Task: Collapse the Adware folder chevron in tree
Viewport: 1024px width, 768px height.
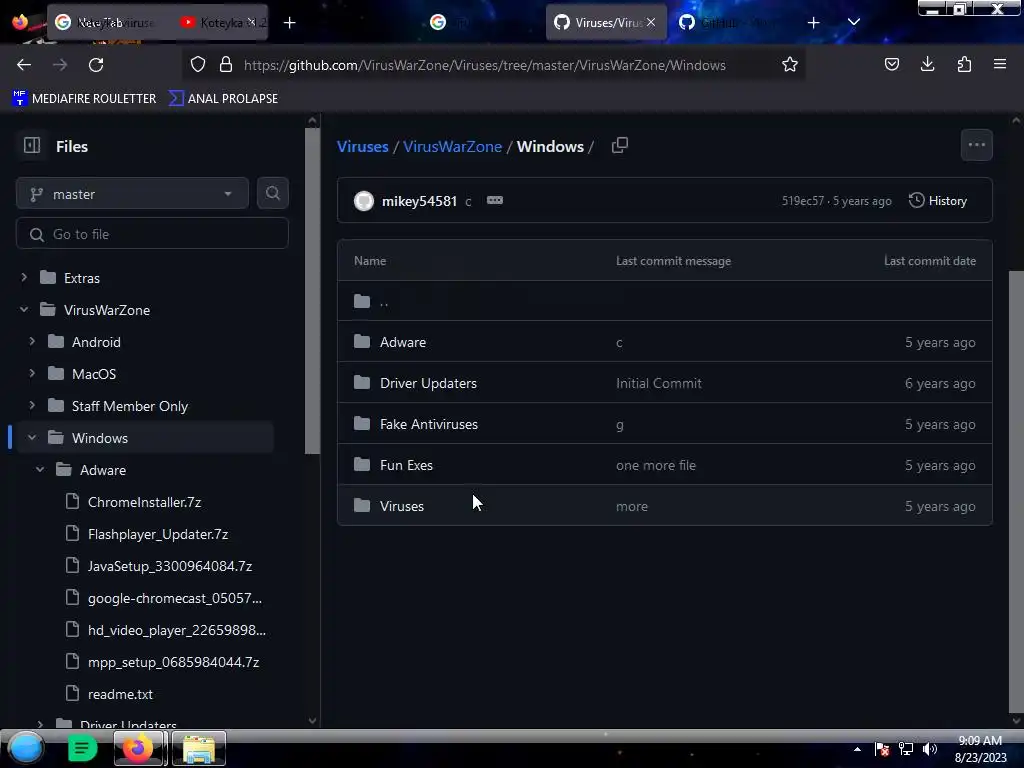Action: [40, 470]
